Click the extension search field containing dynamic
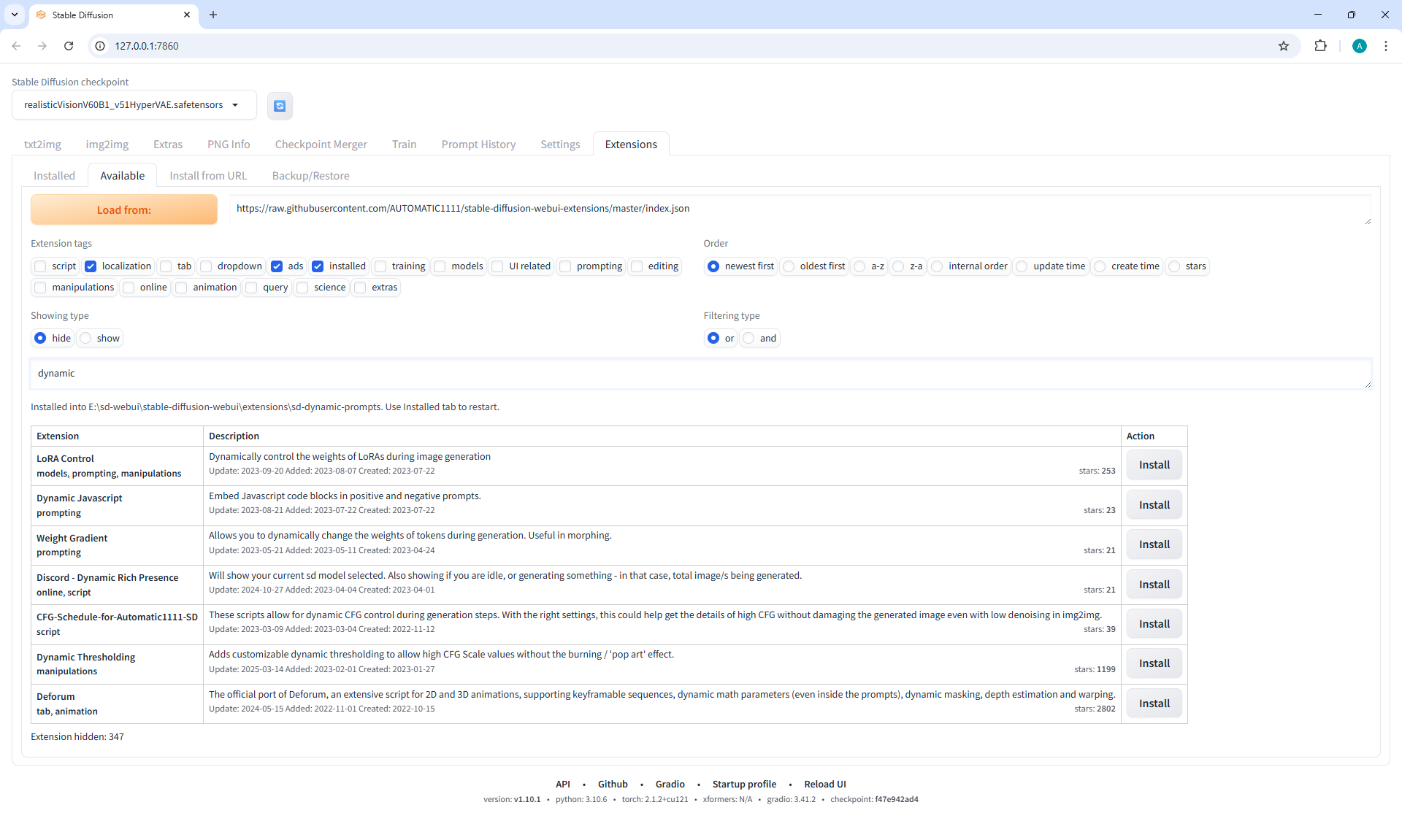The image size is (1402, 840). pos(700,374)
